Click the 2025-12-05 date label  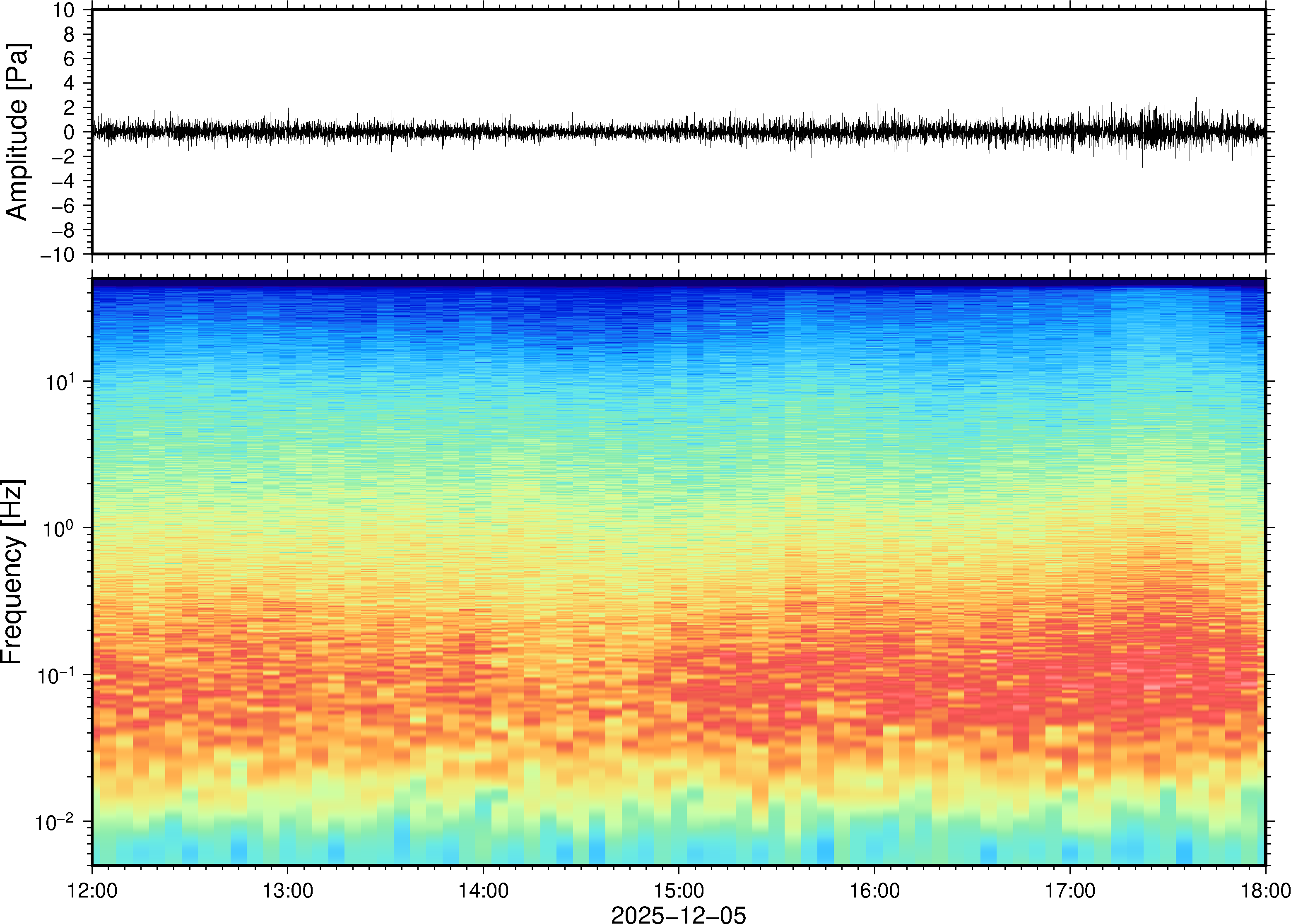tap(678, 914)
